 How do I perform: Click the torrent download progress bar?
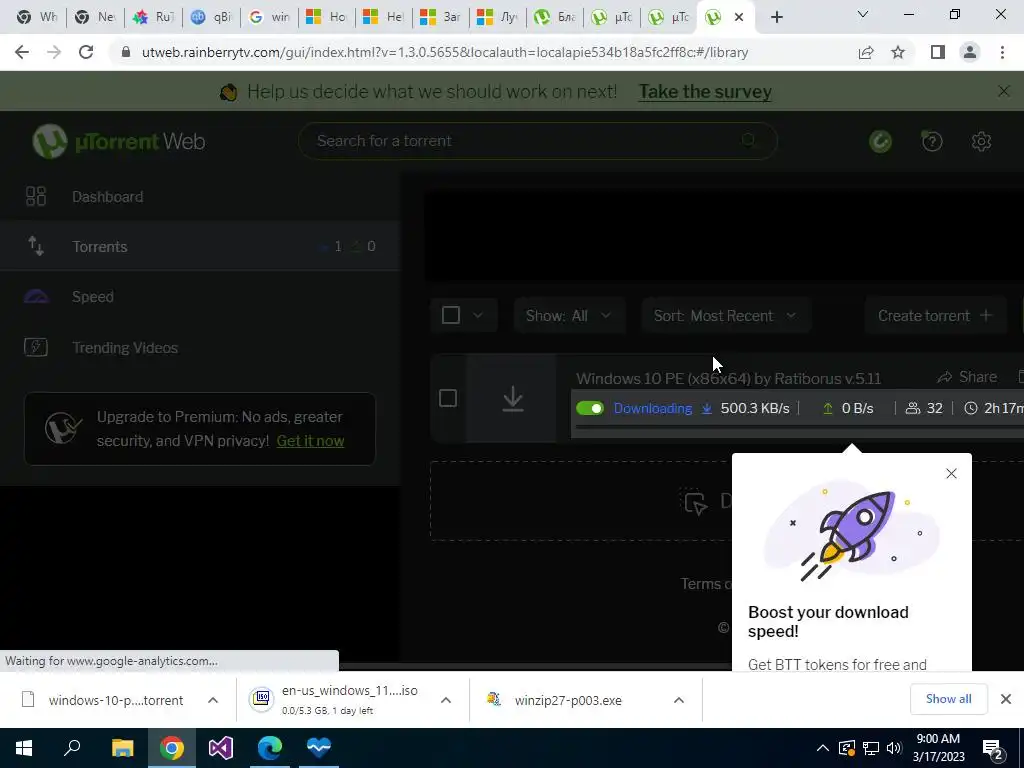797,430
